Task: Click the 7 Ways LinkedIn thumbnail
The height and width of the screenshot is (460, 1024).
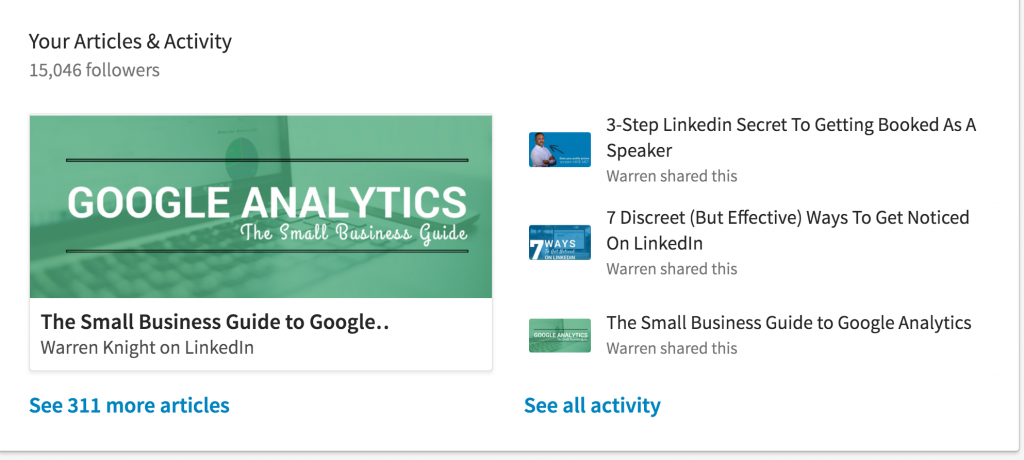Action: coord(560,242)
